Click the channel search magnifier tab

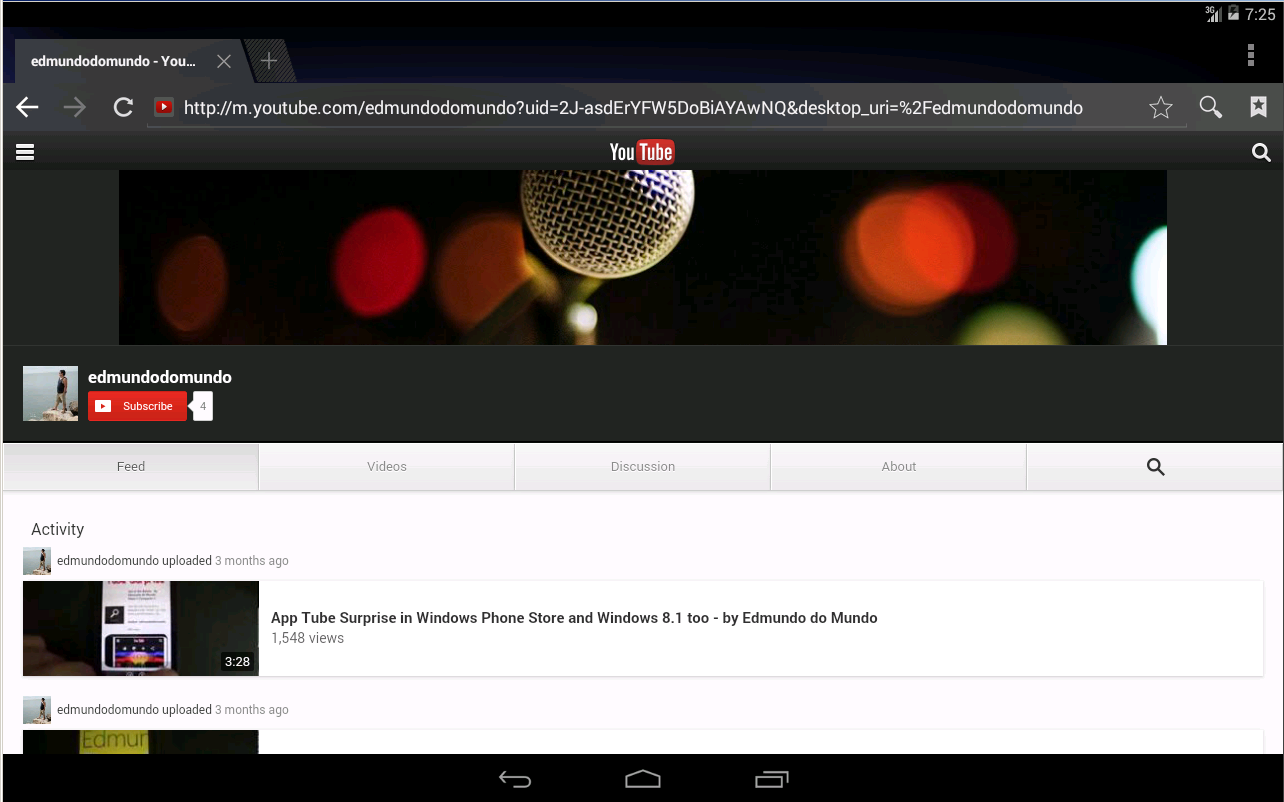[x=1155, y=466]
